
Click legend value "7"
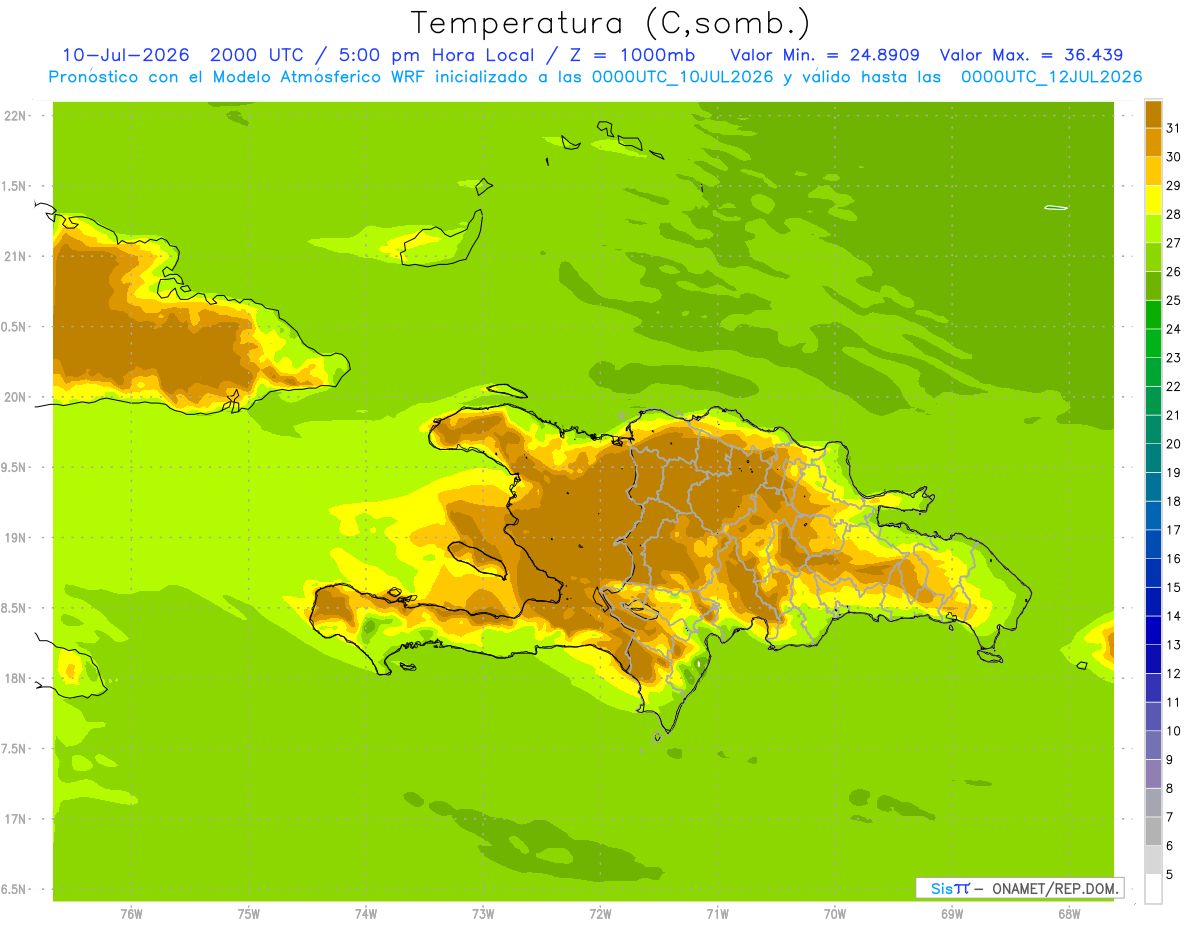pos(1170,817)
